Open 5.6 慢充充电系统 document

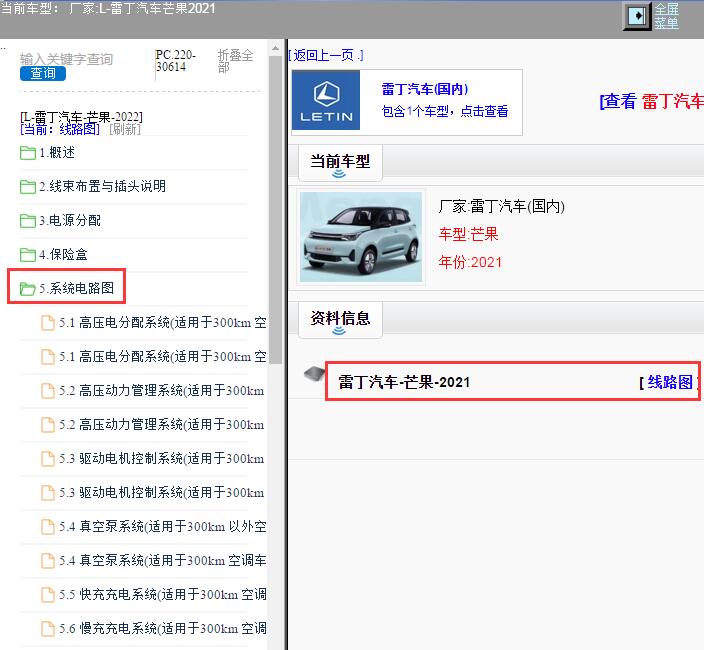(x=163, y=628)
